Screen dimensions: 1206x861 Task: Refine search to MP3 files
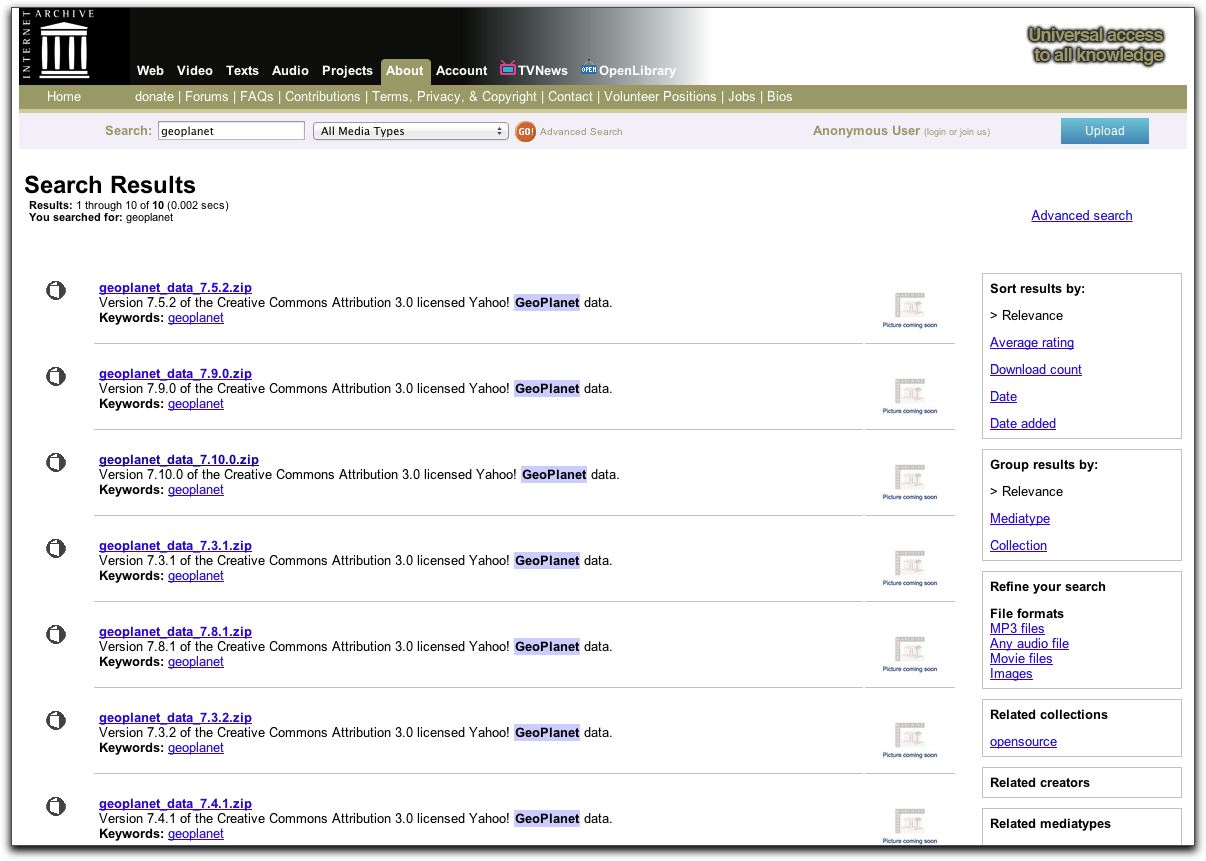(1017, 629)
